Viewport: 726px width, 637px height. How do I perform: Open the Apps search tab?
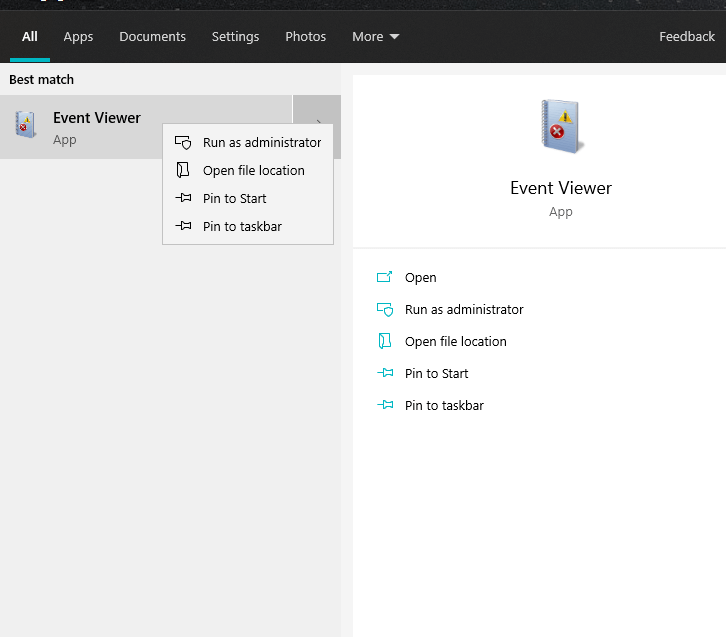pyautogui.click(x=78, y=37)
